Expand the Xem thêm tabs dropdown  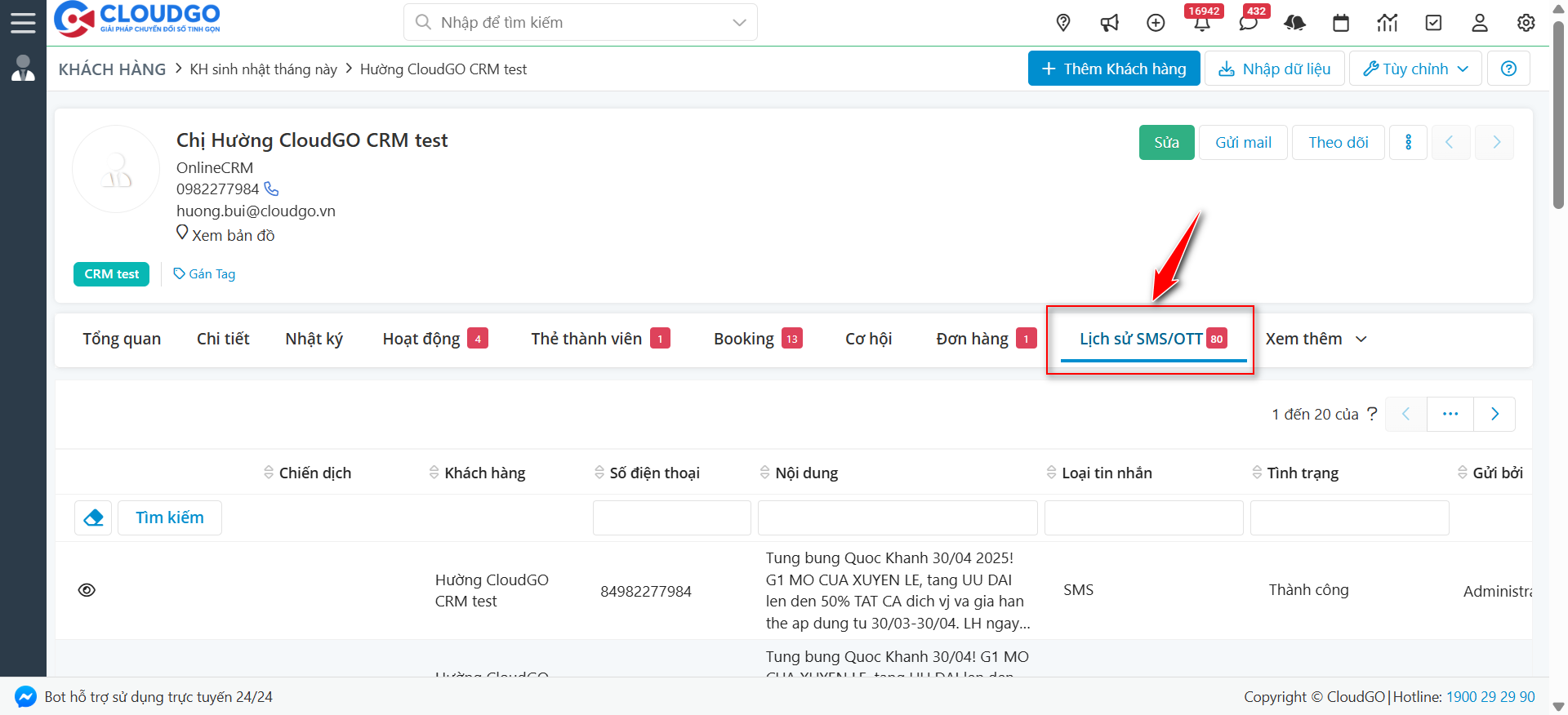point(1316,339)
